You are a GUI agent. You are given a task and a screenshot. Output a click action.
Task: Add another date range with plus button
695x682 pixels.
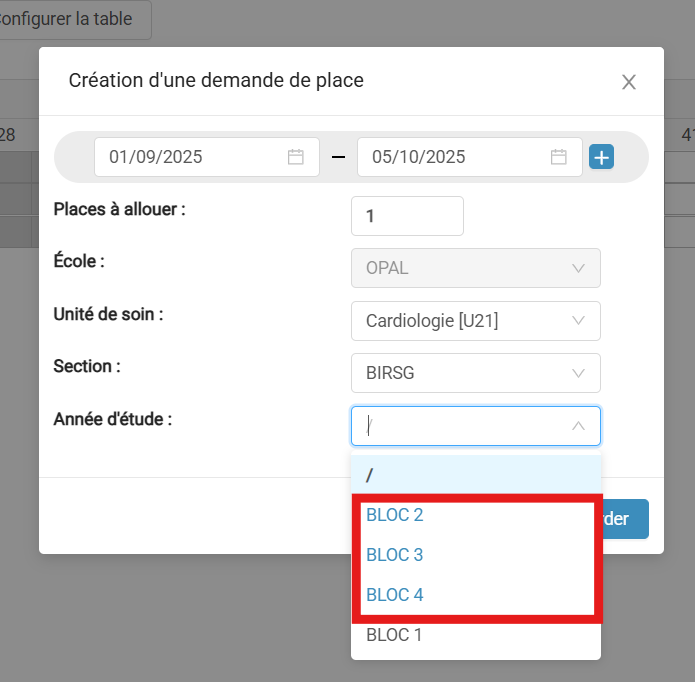[x=601, y=157]
